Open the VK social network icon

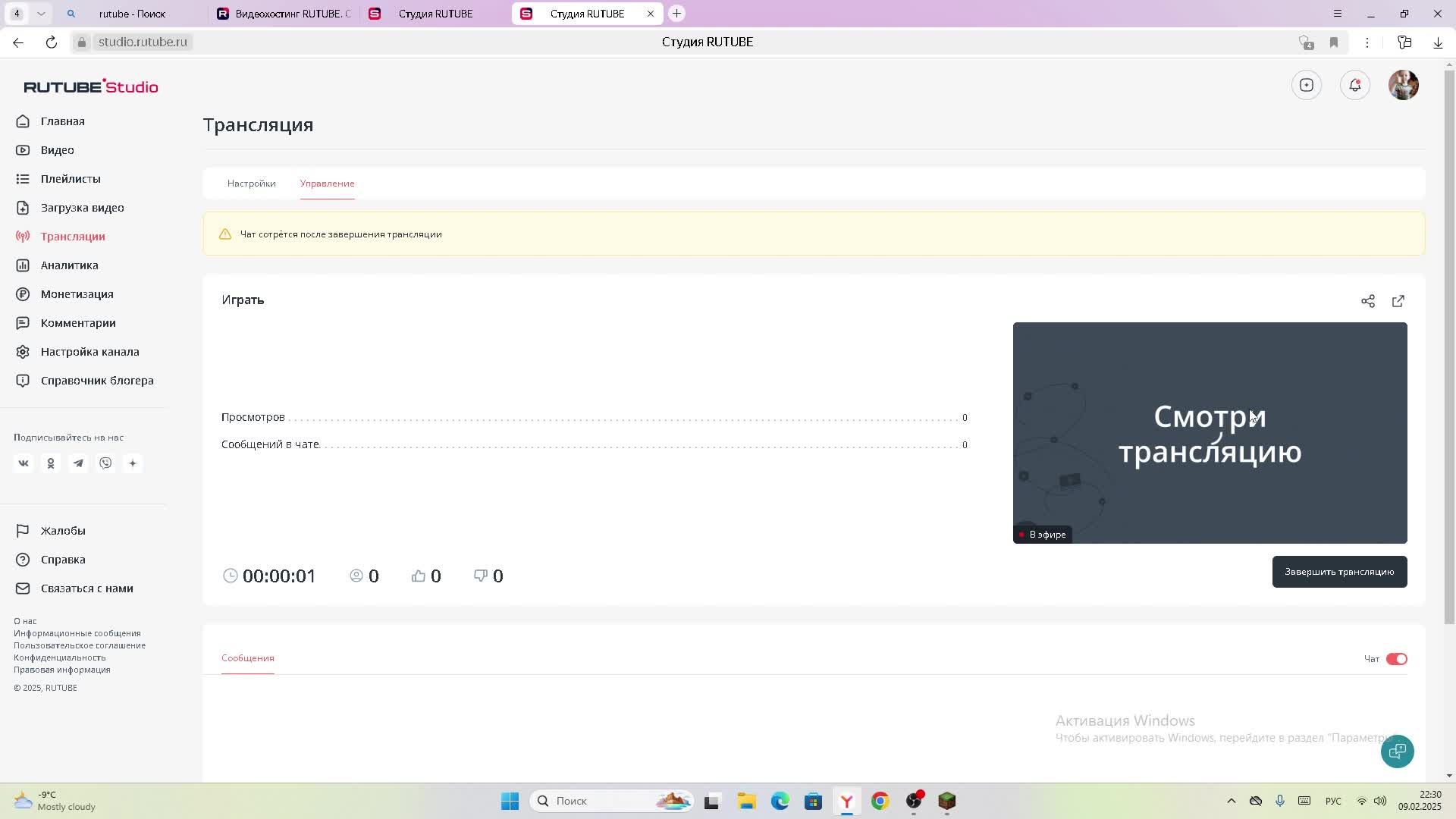coord(24,463)
